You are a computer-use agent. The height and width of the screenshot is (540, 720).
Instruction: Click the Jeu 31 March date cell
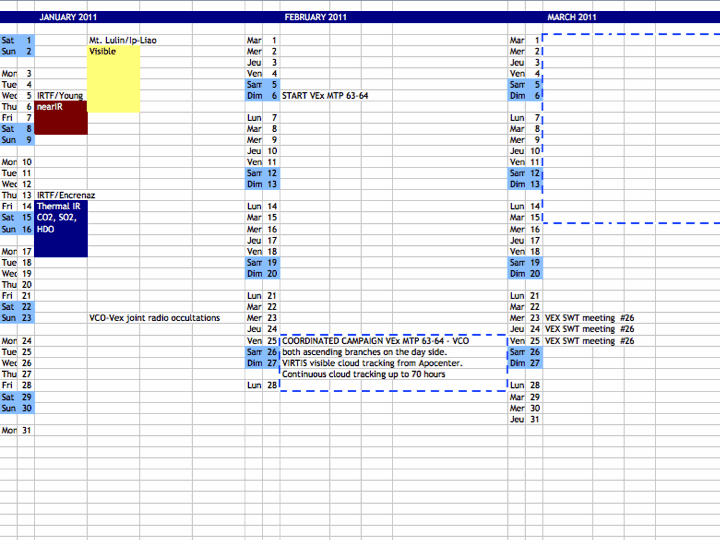(525, 419)
